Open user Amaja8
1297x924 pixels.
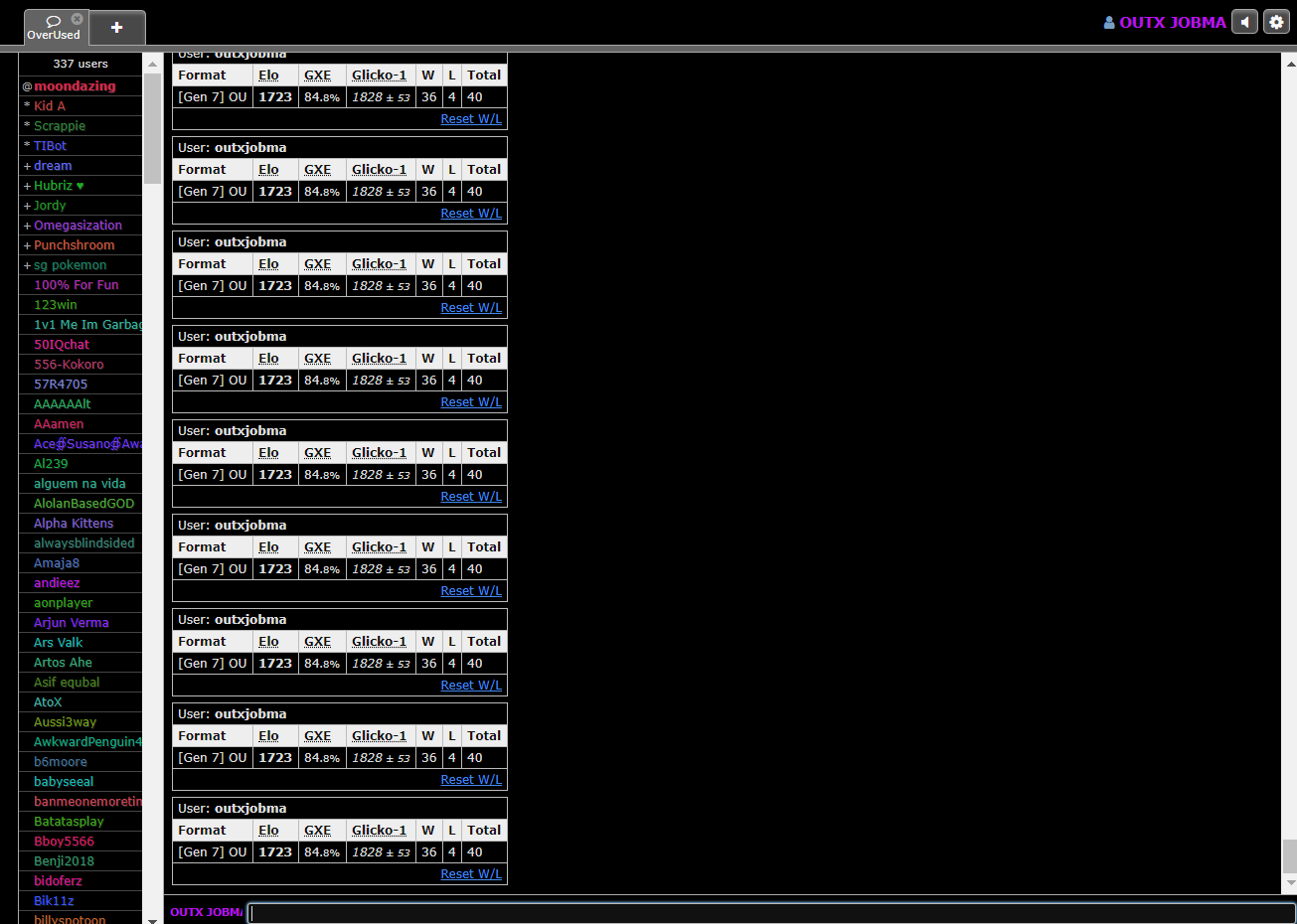coord(81,563)
